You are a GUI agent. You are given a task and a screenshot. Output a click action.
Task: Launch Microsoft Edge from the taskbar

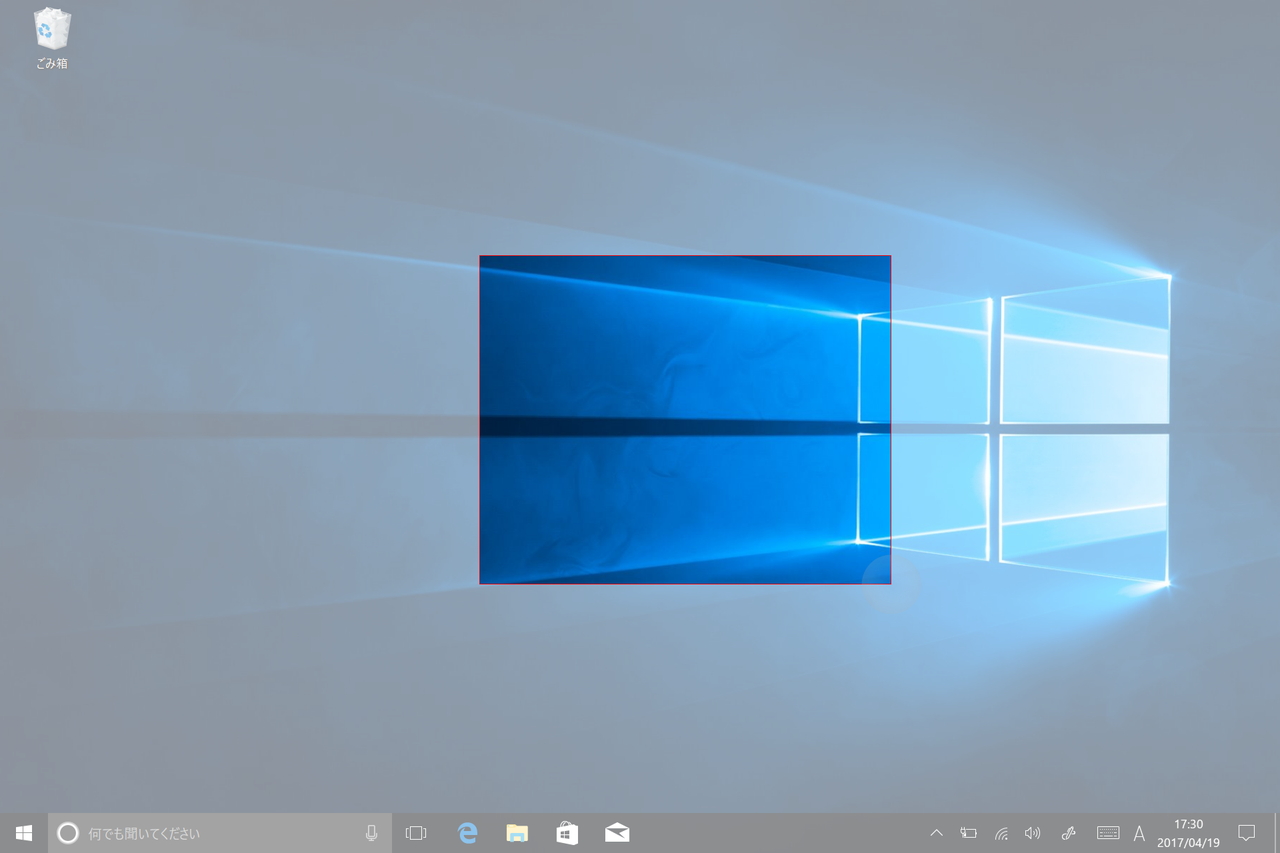click(x=467, y=833)
